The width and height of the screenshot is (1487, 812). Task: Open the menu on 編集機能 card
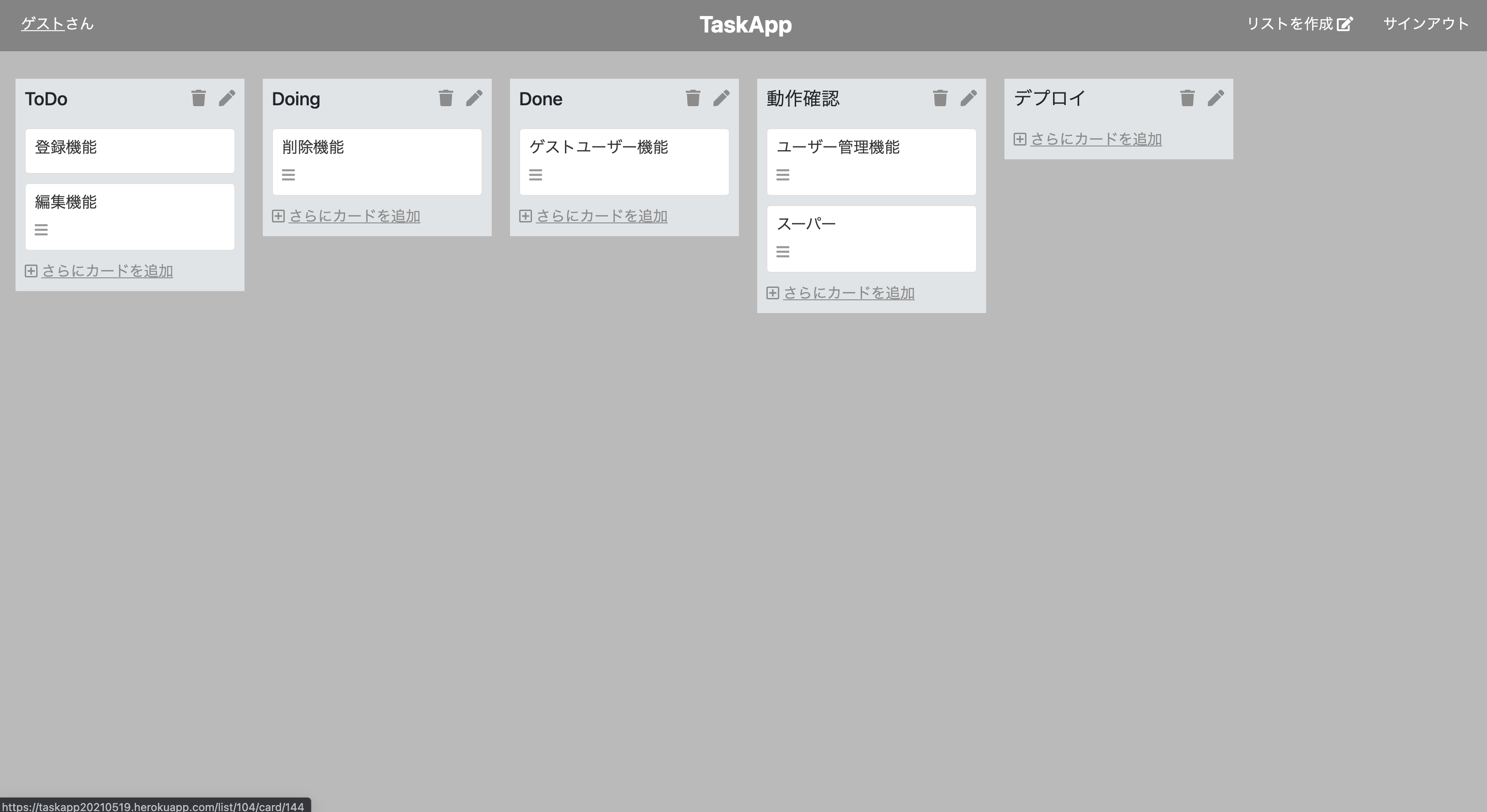coord(41,229)
